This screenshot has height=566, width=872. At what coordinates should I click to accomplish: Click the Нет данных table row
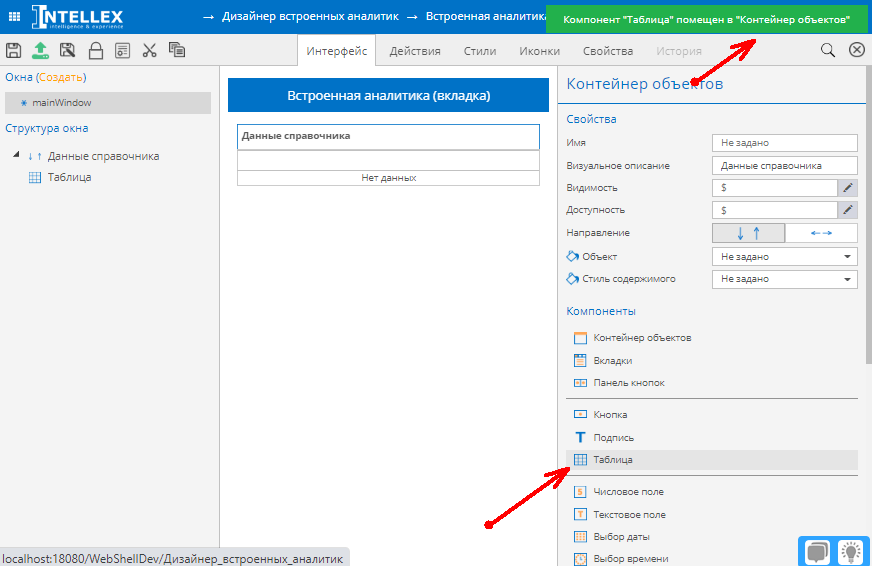pyautogui.click(x=388, y=178)
